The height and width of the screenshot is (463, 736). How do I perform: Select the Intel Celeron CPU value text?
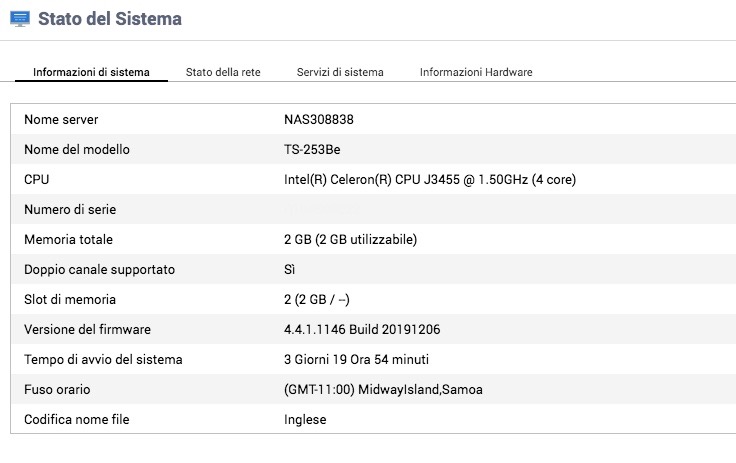[x=429, y=180]
